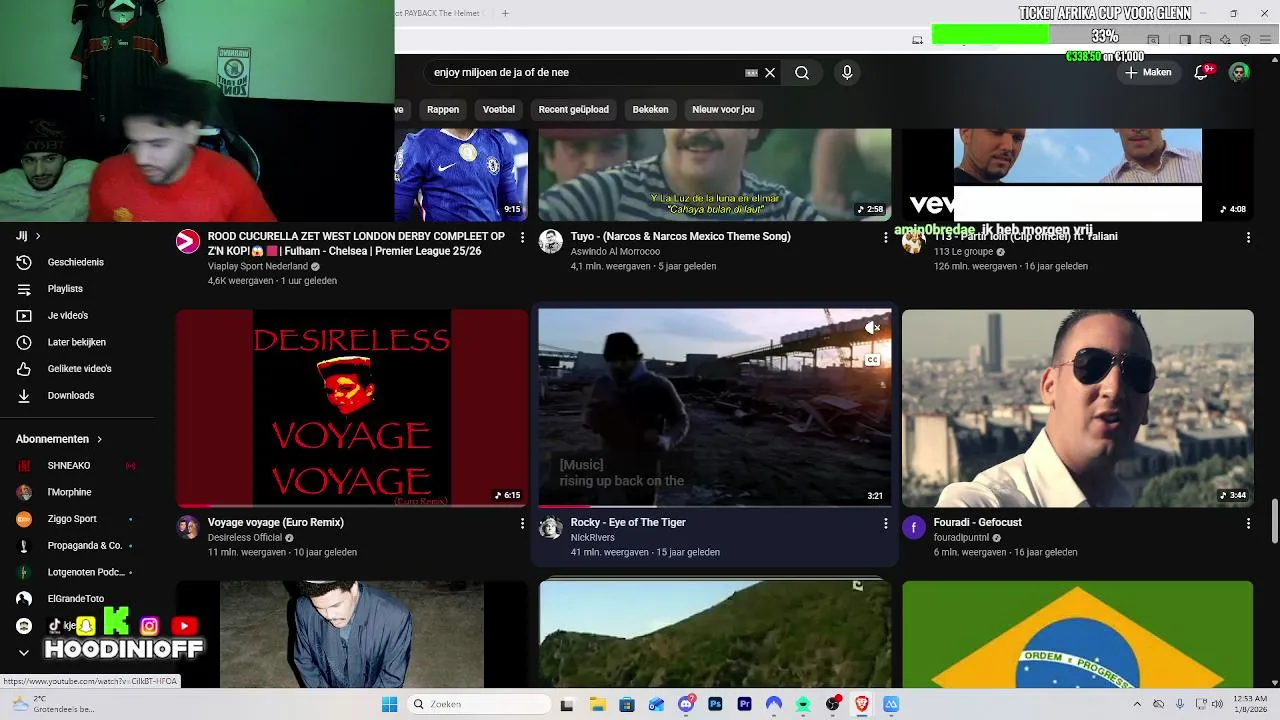Clear the YouTube search query

(x=770, y=73)
